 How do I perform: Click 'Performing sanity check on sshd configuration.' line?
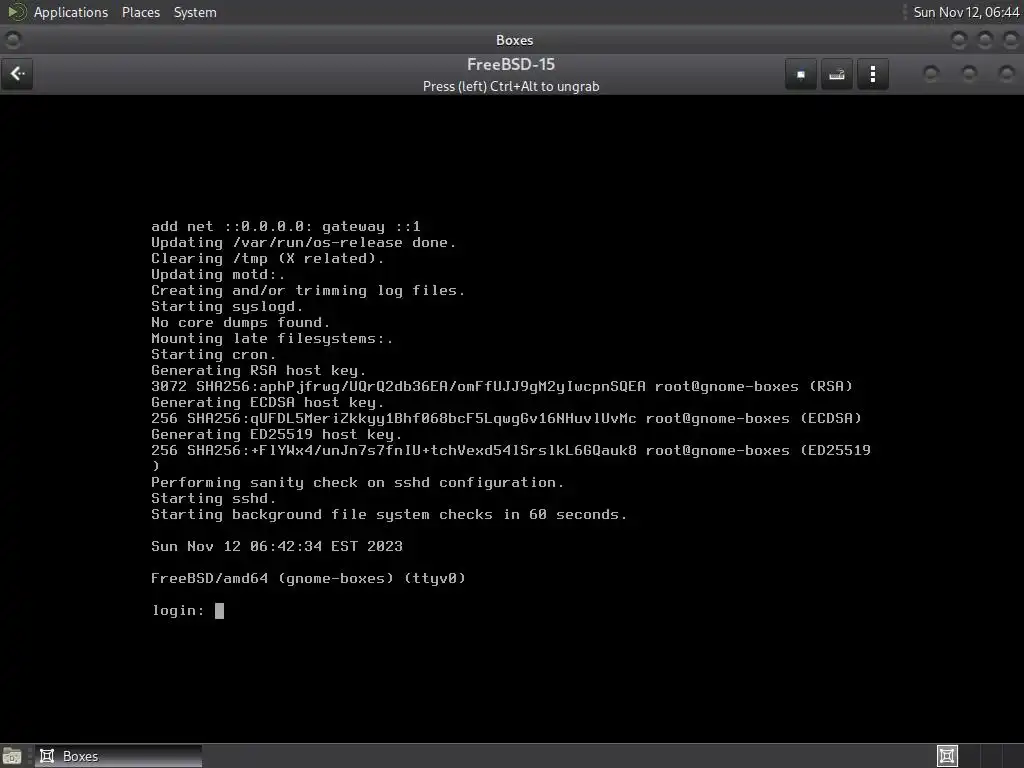click(x=357, y=483)
